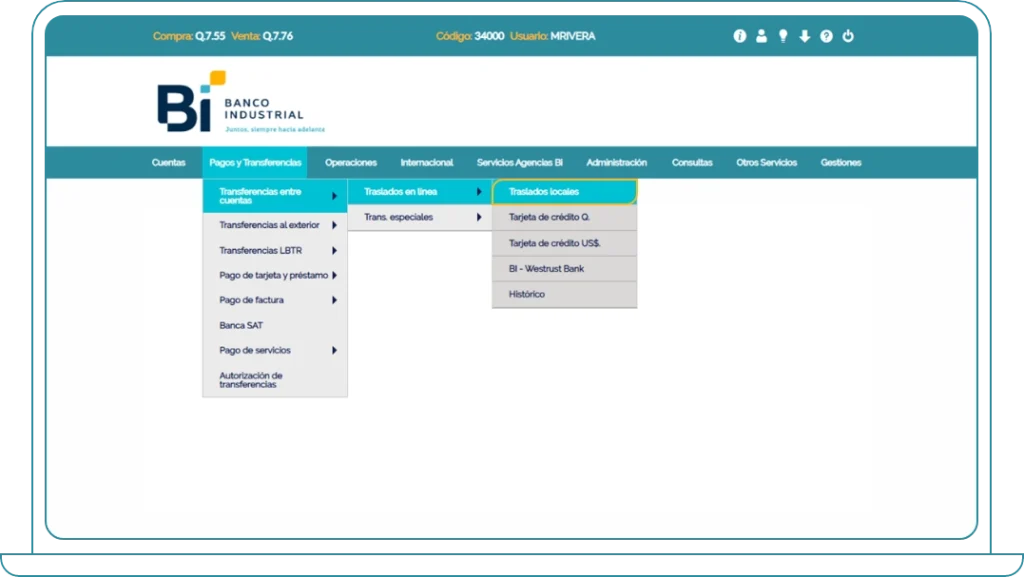Click the information icon in top bar
The height and width of the screenshot is (577, 1024).
click(740, 36)
